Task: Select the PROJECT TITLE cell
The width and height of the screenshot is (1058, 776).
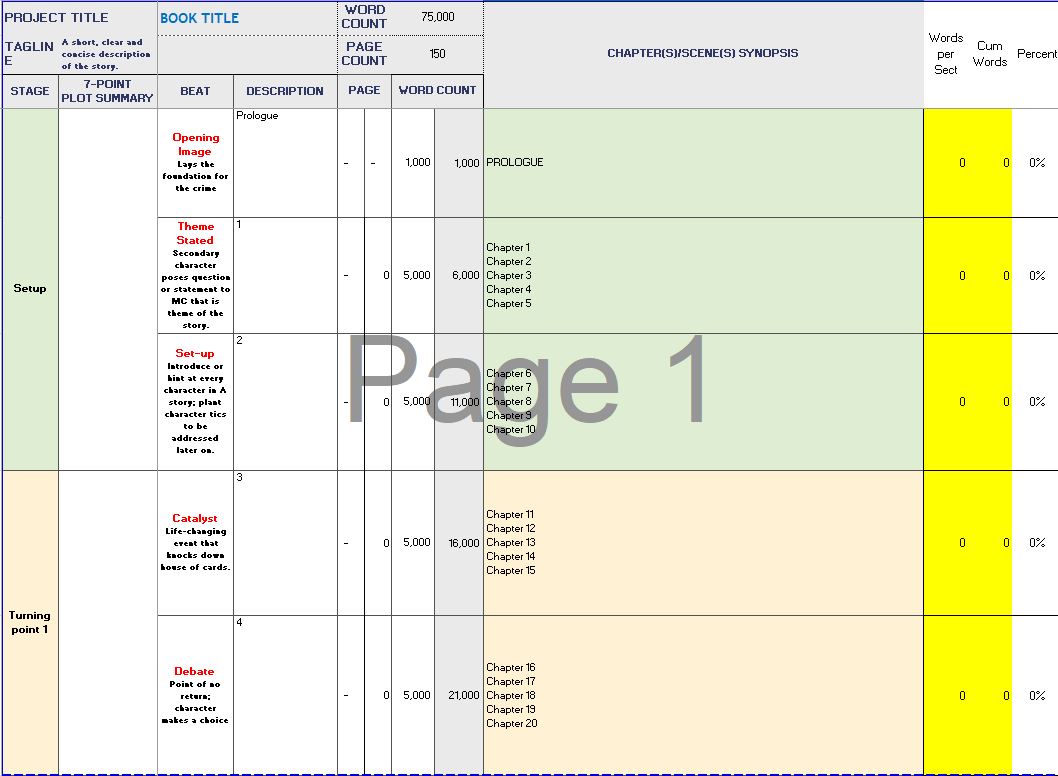Action: [80, 18]
